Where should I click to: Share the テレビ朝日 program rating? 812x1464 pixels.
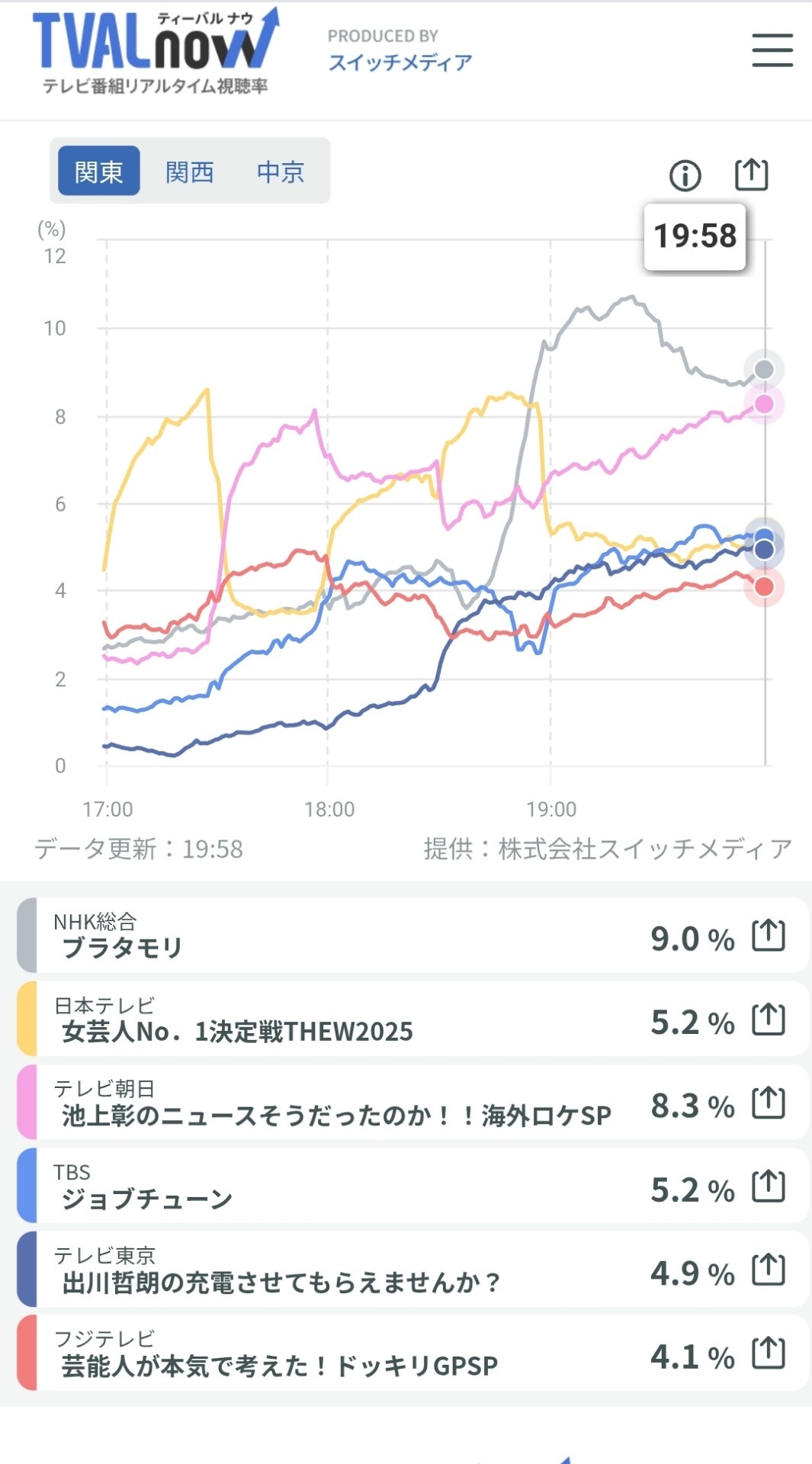pyautogui.click(x=768, y=1103)
